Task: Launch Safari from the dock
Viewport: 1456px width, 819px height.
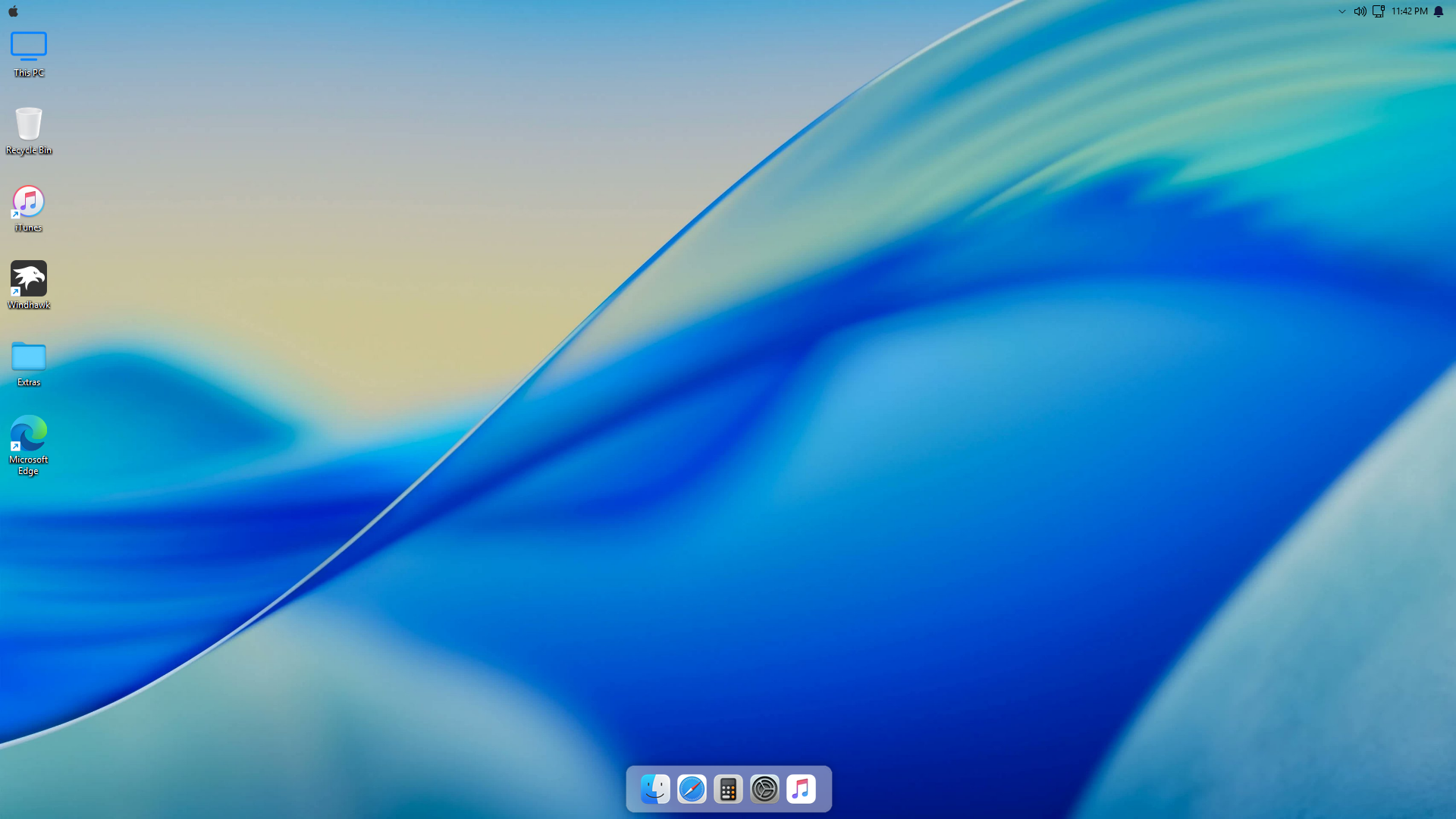Action: click(x=691, y=789)
